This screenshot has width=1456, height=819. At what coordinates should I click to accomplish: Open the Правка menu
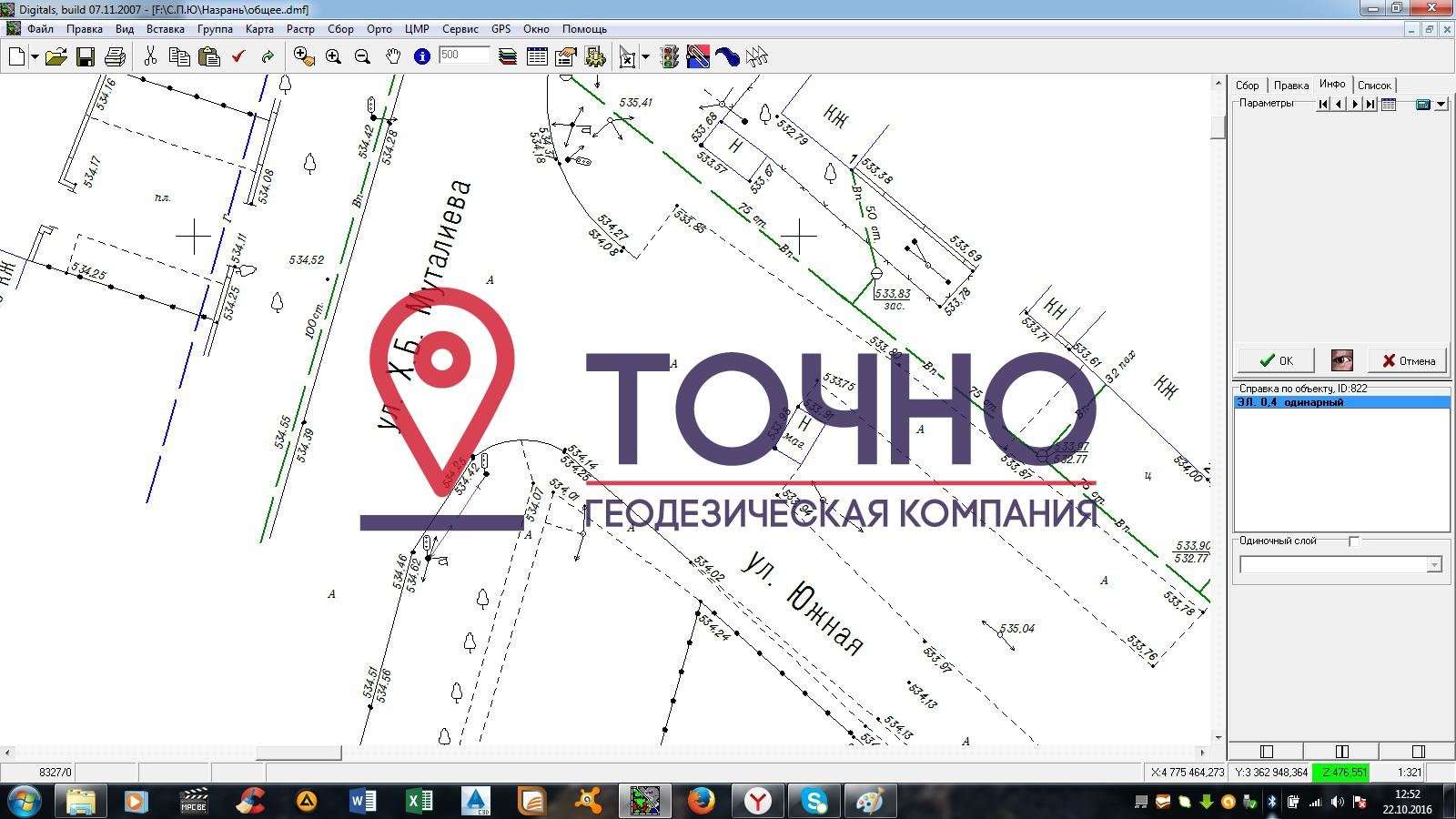click(x=85, y=29)
